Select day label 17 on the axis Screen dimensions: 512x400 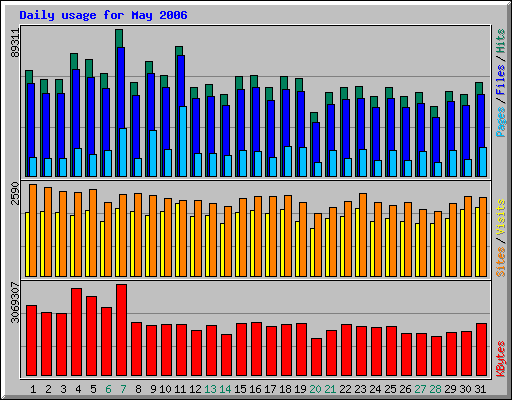pos(270,389)
